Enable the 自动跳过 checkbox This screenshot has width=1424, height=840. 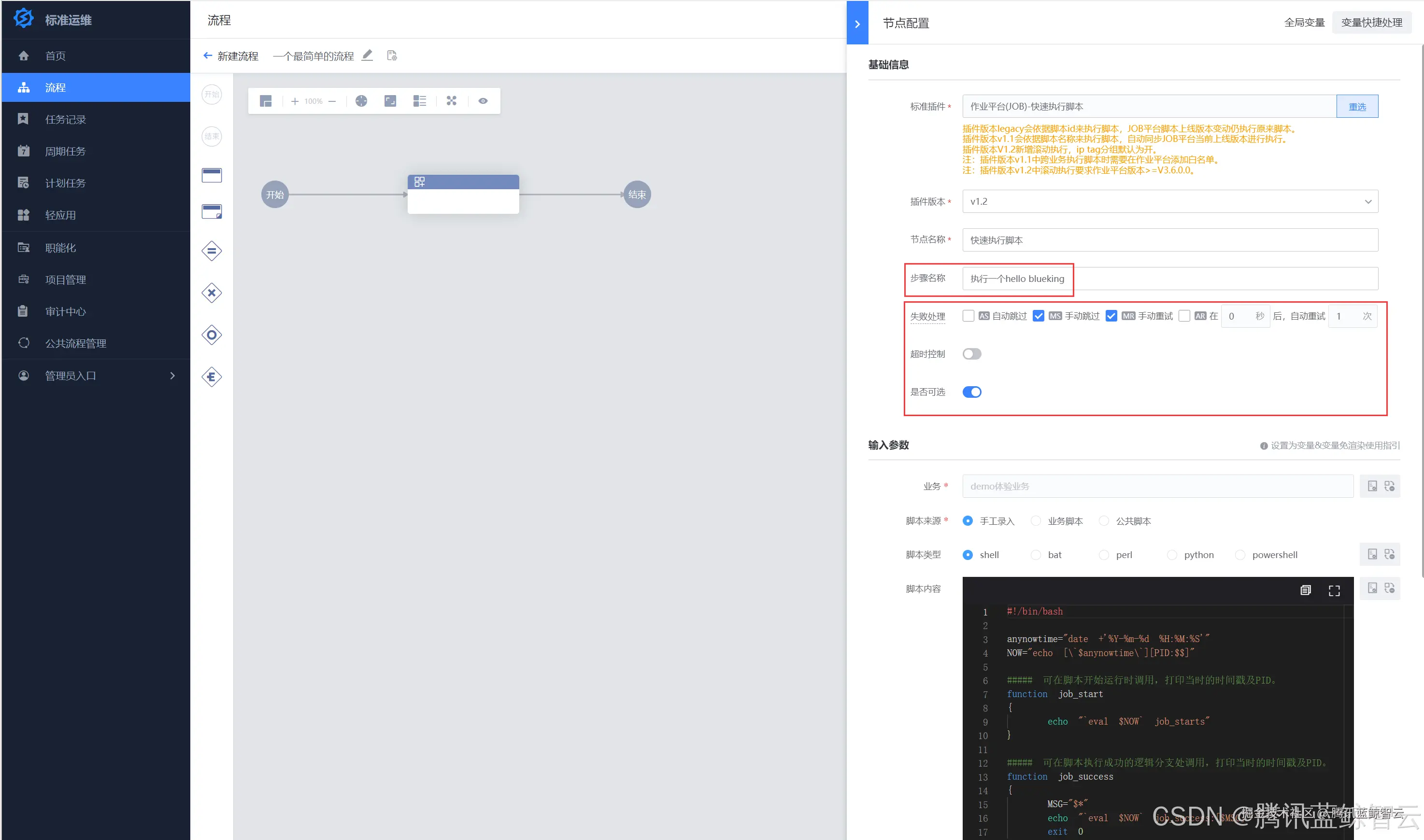(968, 316)
